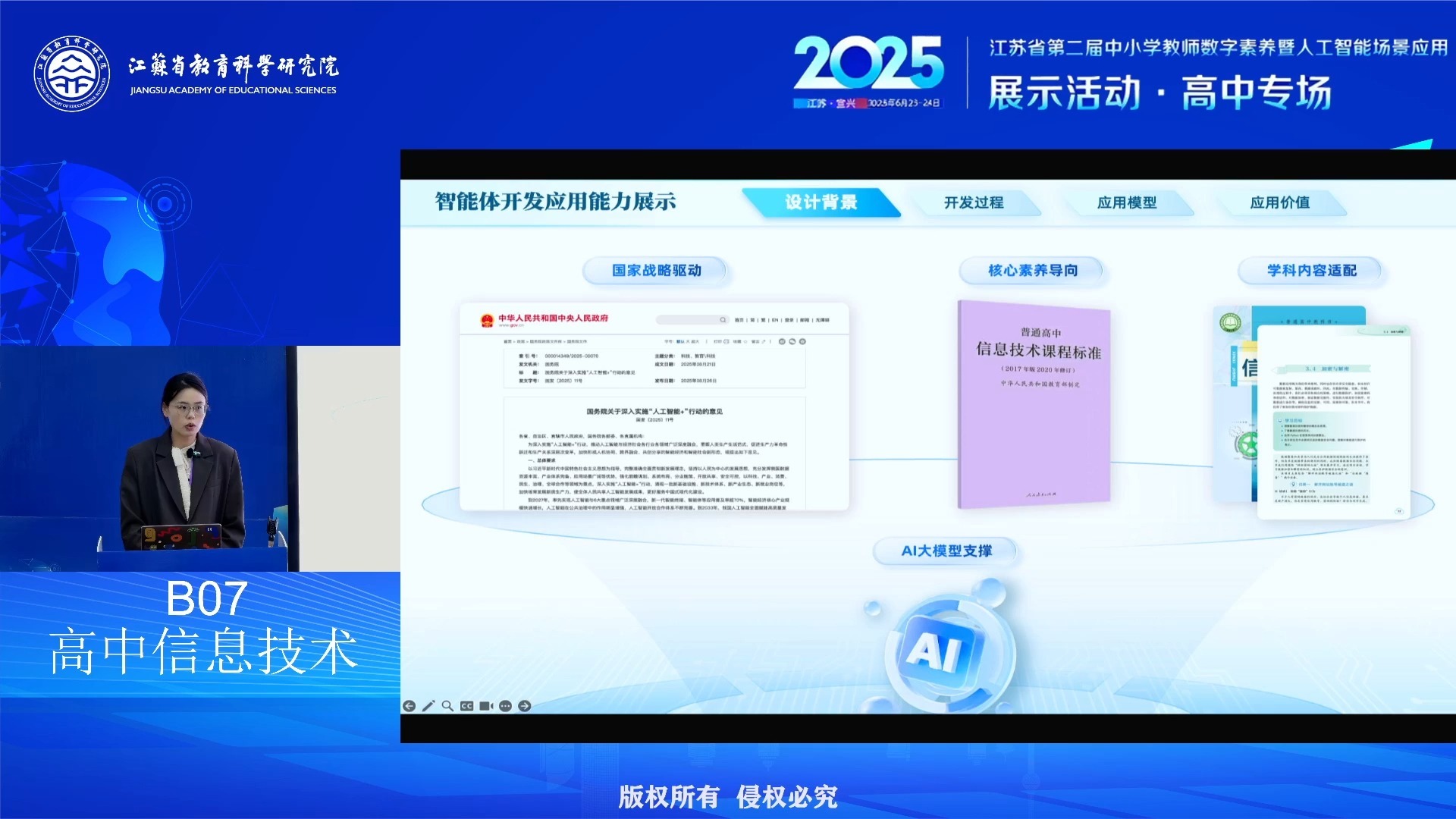
Task: Click the purple 信息技术课程标准 book cover
Action: coord(1034,405)
